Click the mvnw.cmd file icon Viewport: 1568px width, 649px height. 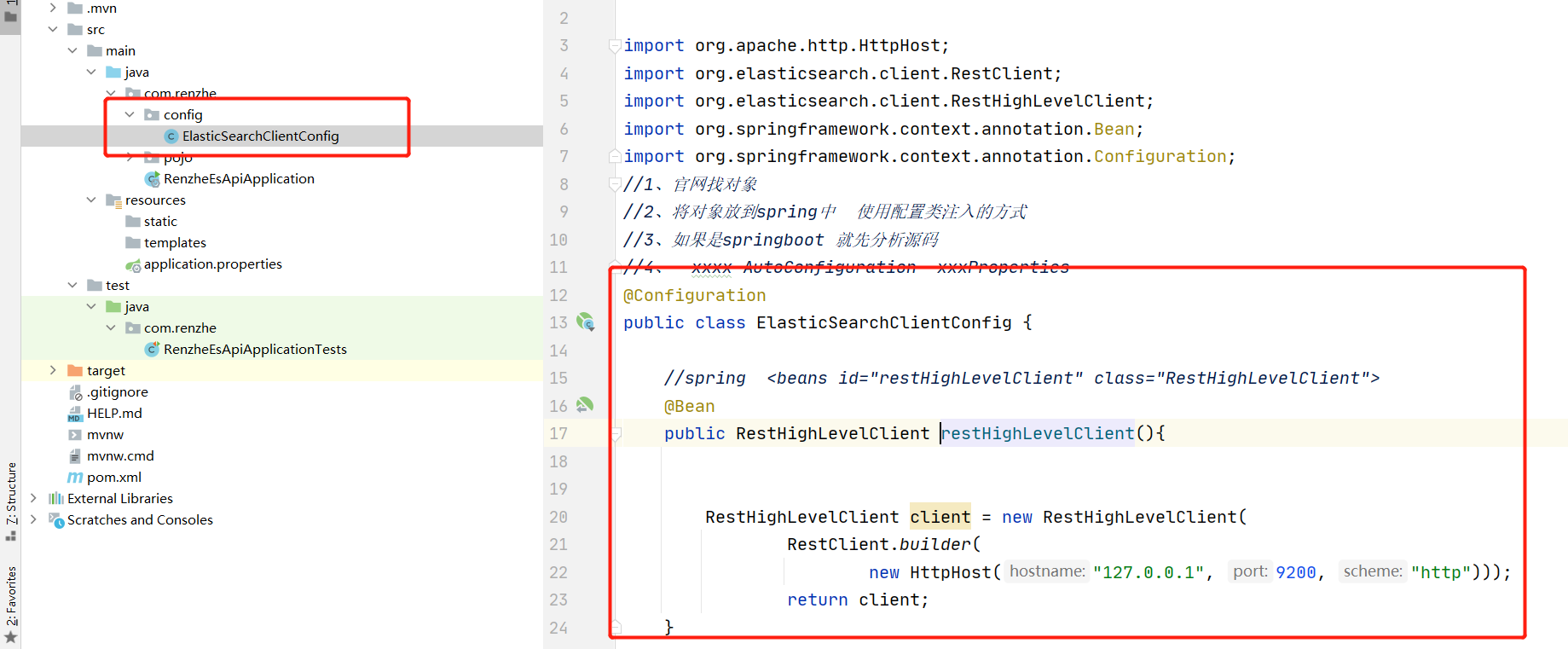(x=75, y=456)
